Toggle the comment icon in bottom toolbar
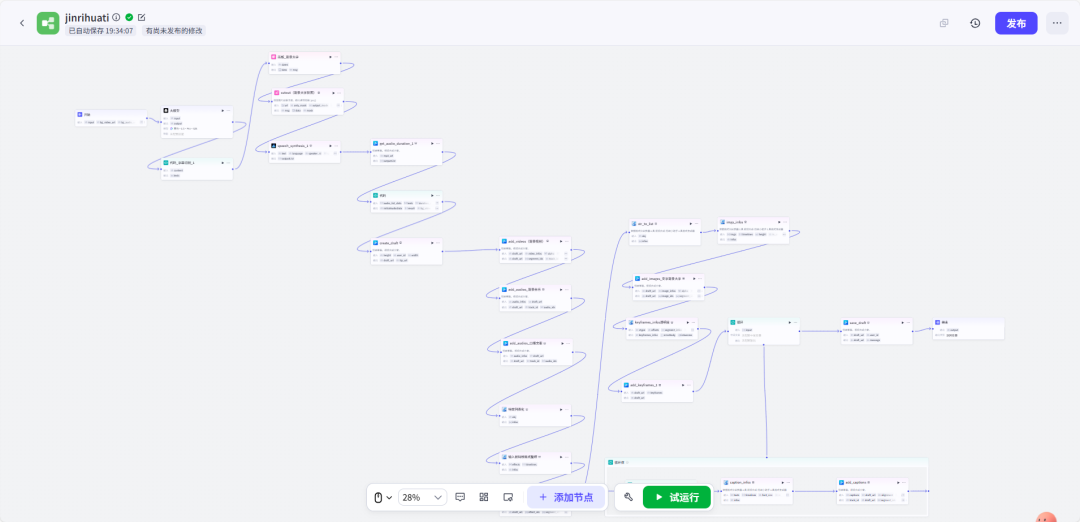Screen dimensions: 1080x522 click(x=461, y=497)
